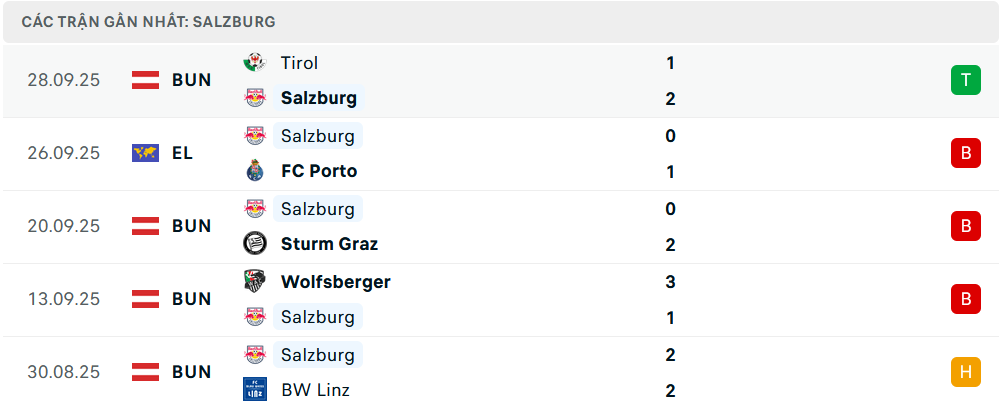Click the Tirol club crest icon
This screenshot has width=1001, height=407.
click(x=255, y=63)
